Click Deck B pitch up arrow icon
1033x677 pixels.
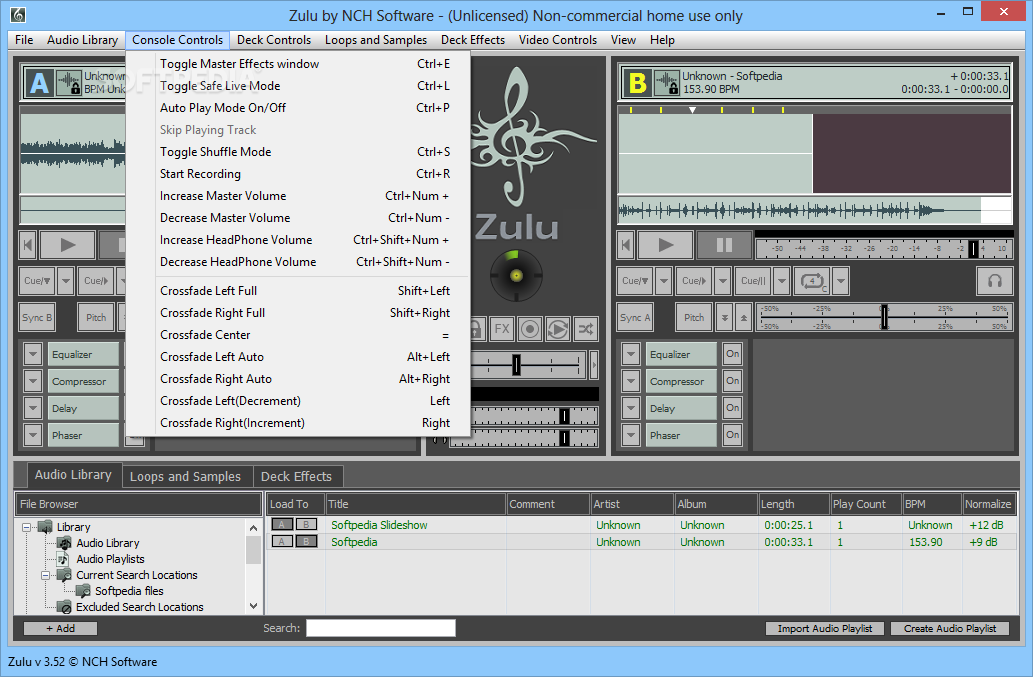point(743,317)
